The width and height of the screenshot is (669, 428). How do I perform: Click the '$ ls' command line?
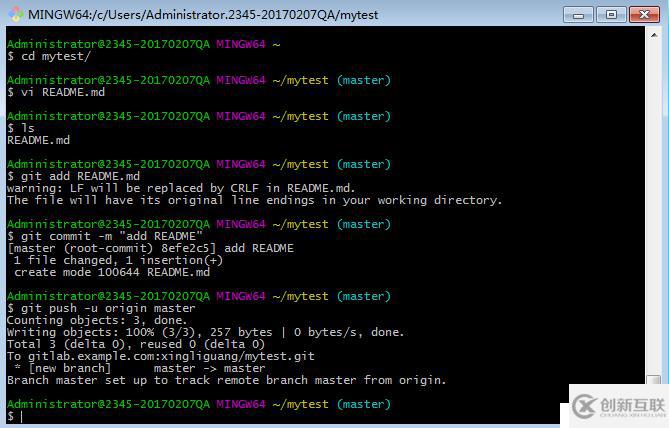point(21,128)
